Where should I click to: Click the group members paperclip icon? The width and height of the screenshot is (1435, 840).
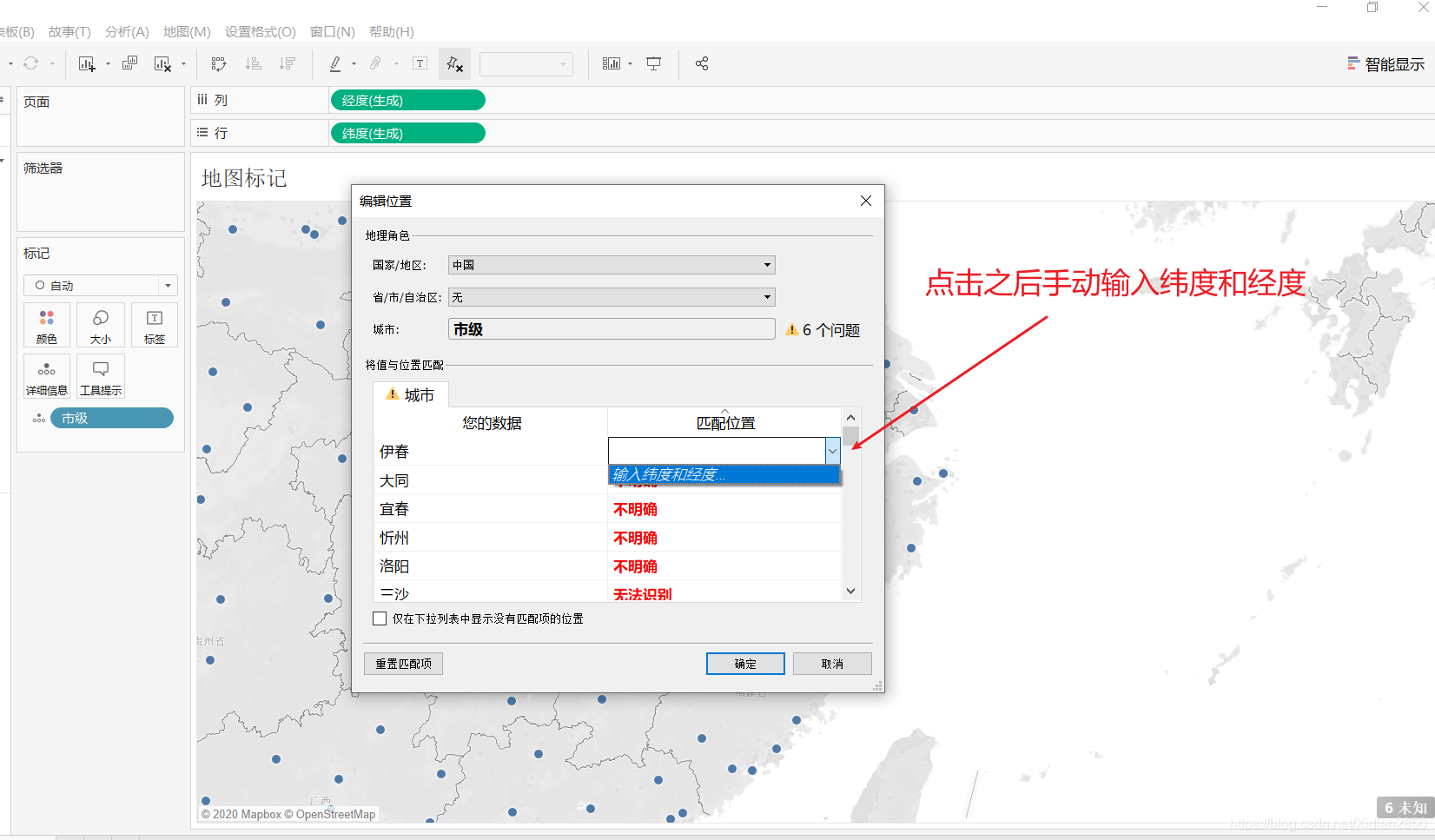(x=375, y=63)
